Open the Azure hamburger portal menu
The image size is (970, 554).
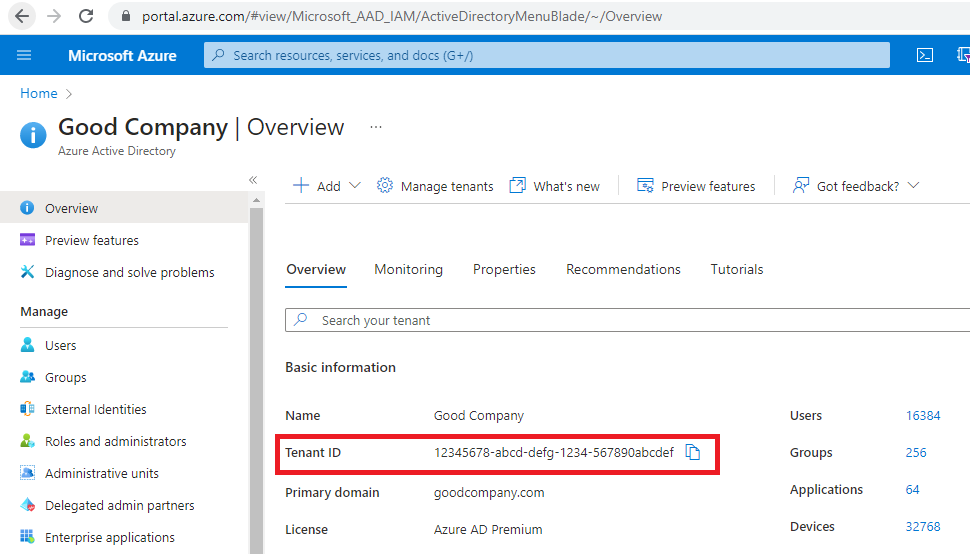point(24,55)
